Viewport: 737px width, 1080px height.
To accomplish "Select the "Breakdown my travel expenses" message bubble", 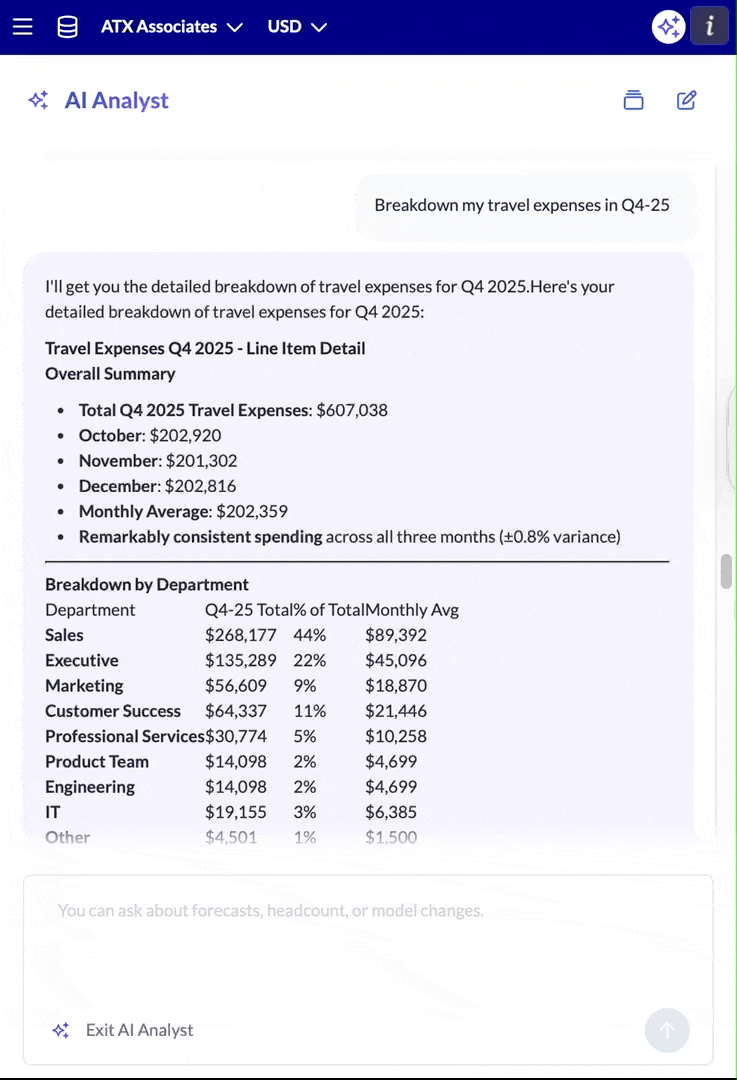I will tap(521, 205).
